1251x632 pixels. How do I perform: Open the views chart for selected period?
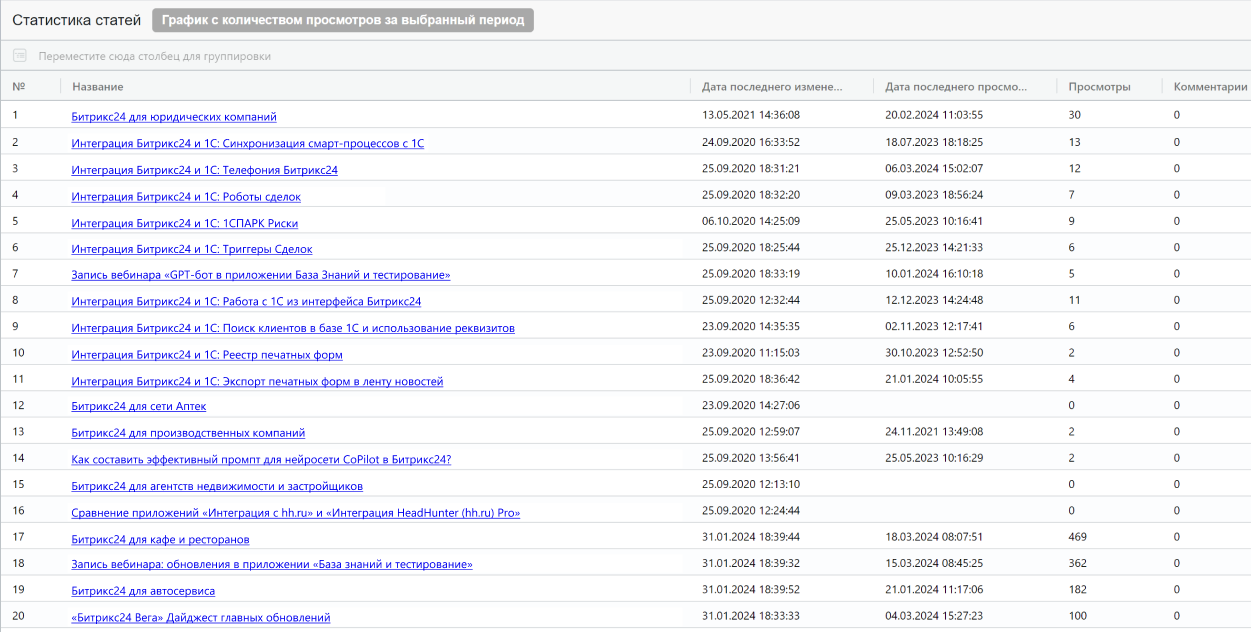point(342,20)
